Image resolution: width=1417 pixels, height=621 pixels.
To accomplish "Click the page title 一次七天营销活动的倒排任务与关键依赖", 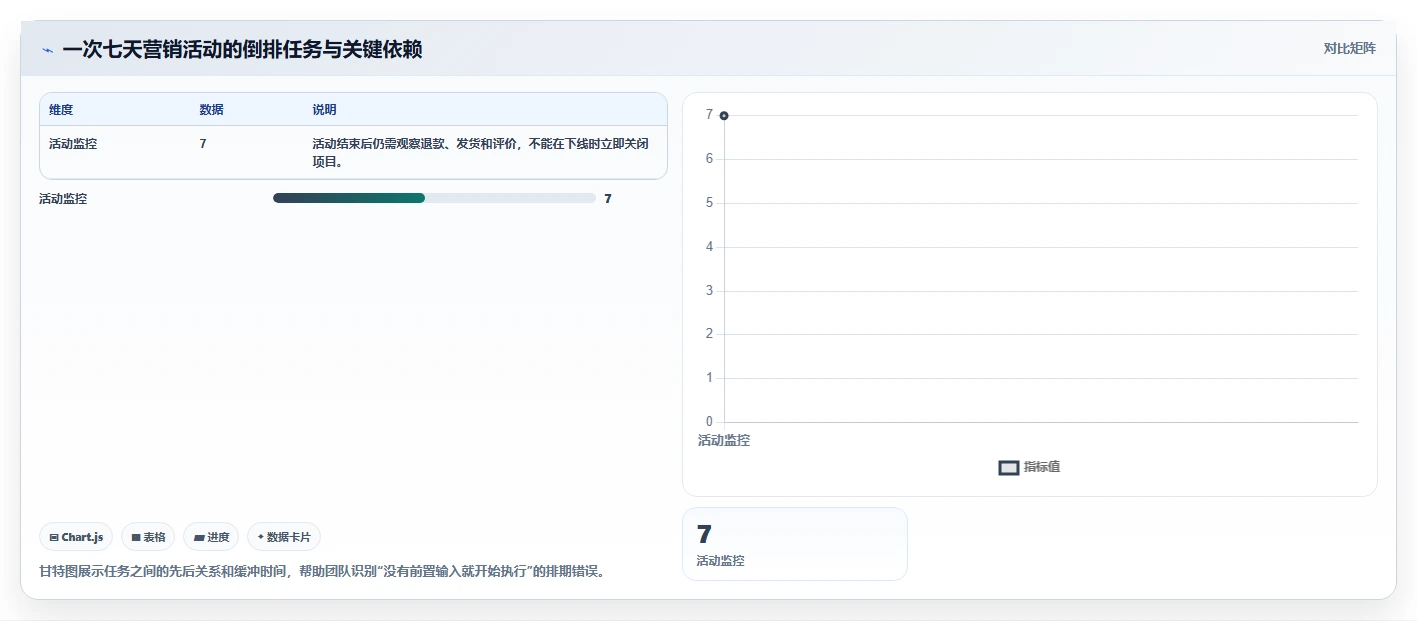I will 242,49.
